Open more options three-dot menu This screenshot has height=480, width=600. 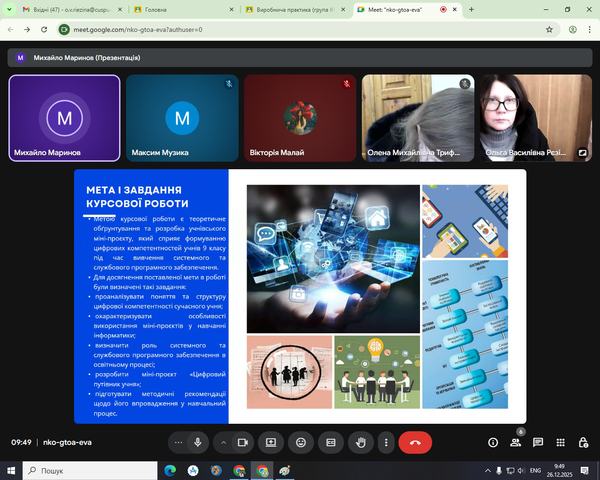(x=386, y=442)
